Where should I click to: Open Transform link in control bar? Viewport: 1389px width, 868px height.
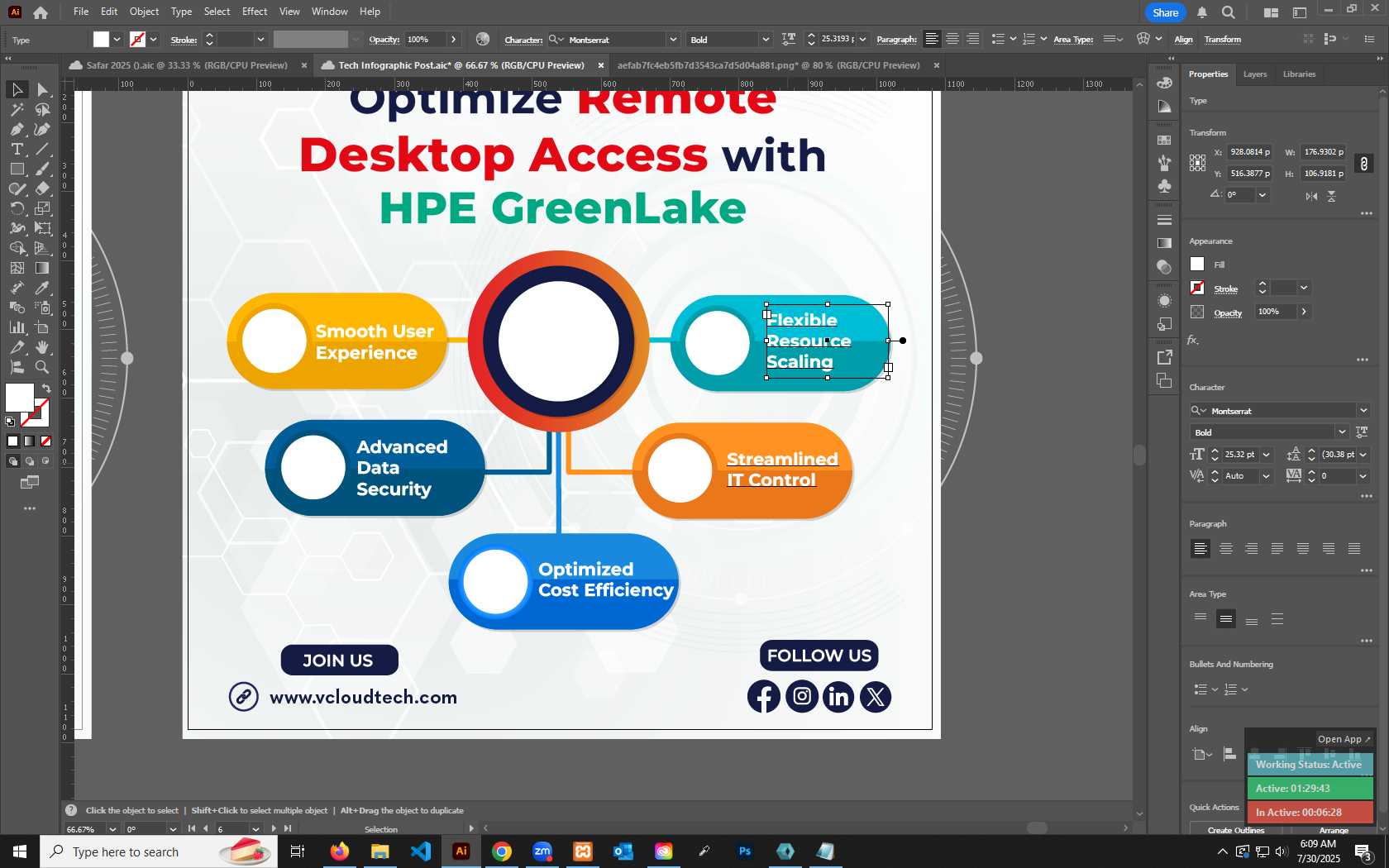[x=1222, y=40]
